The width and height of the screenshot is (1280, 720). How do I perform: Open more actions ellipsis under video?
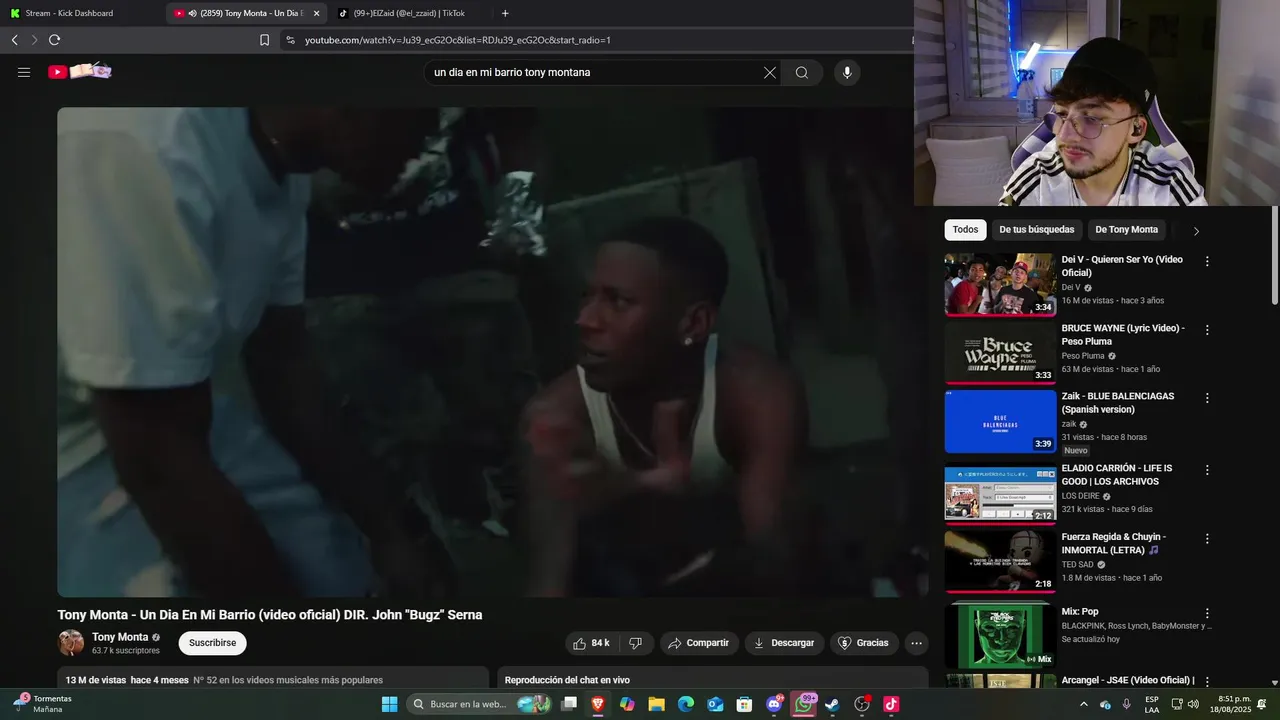(x=916, y=643)
